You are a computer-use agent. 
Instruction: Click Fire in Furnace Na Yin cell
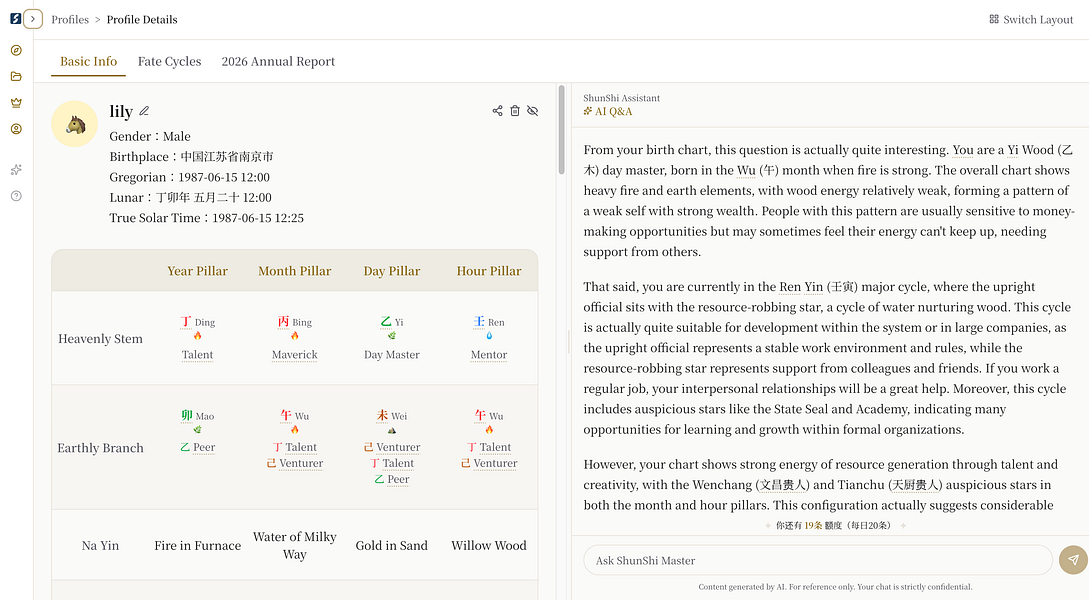(197, 546)
